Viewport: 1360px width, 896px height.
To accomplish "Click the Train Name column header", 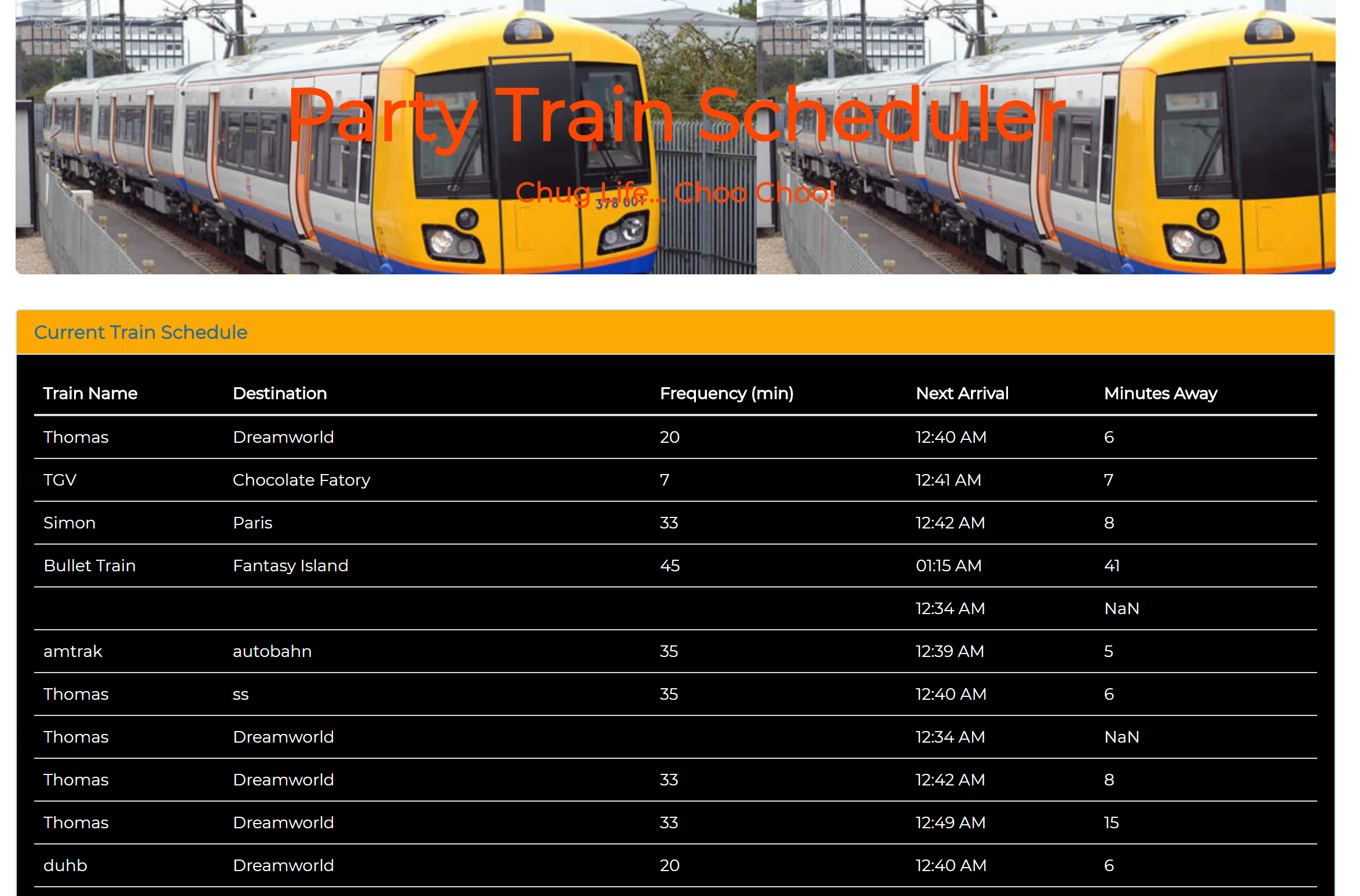I will [90, 394].
